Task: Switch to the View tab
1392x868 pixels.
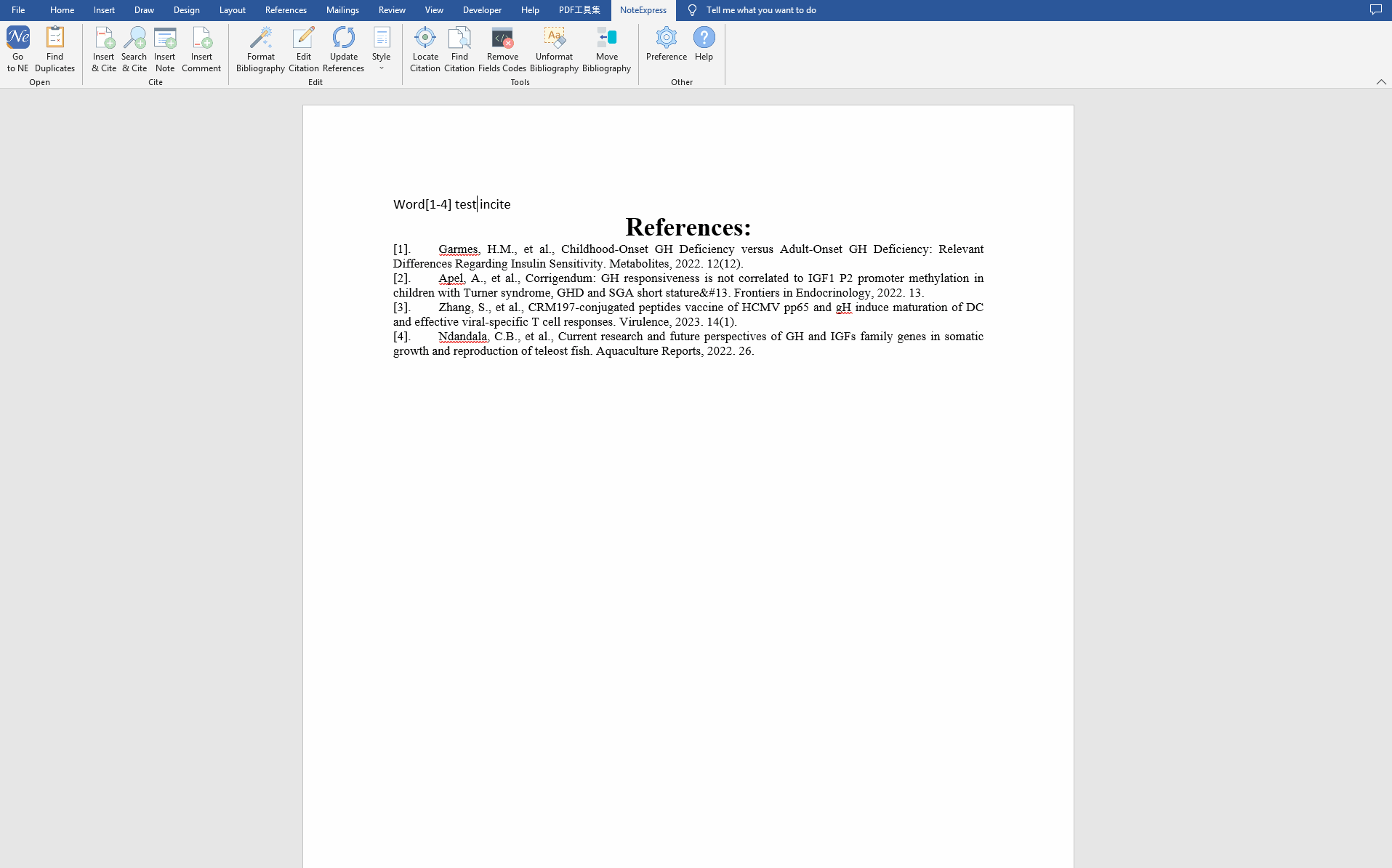Action: 434,10
